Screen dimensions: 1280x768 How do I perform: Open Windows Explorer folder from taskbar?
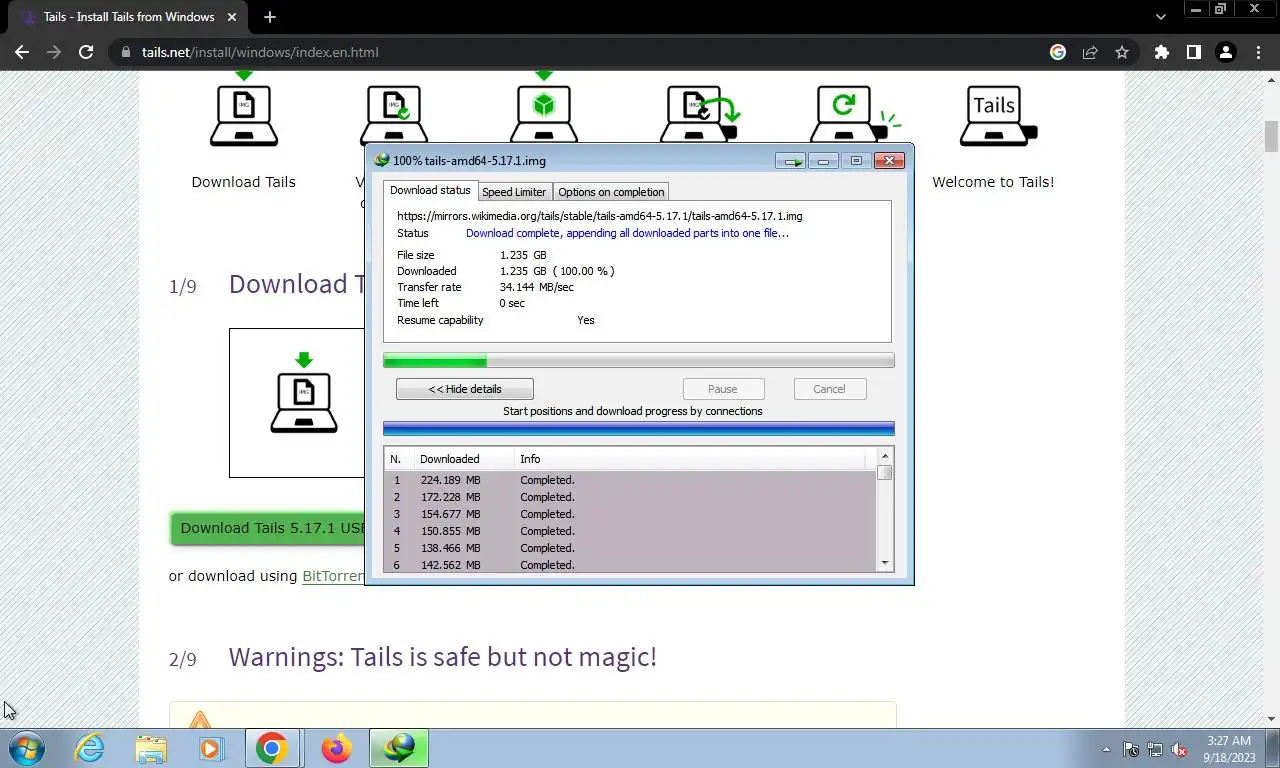tap(151, 748)
